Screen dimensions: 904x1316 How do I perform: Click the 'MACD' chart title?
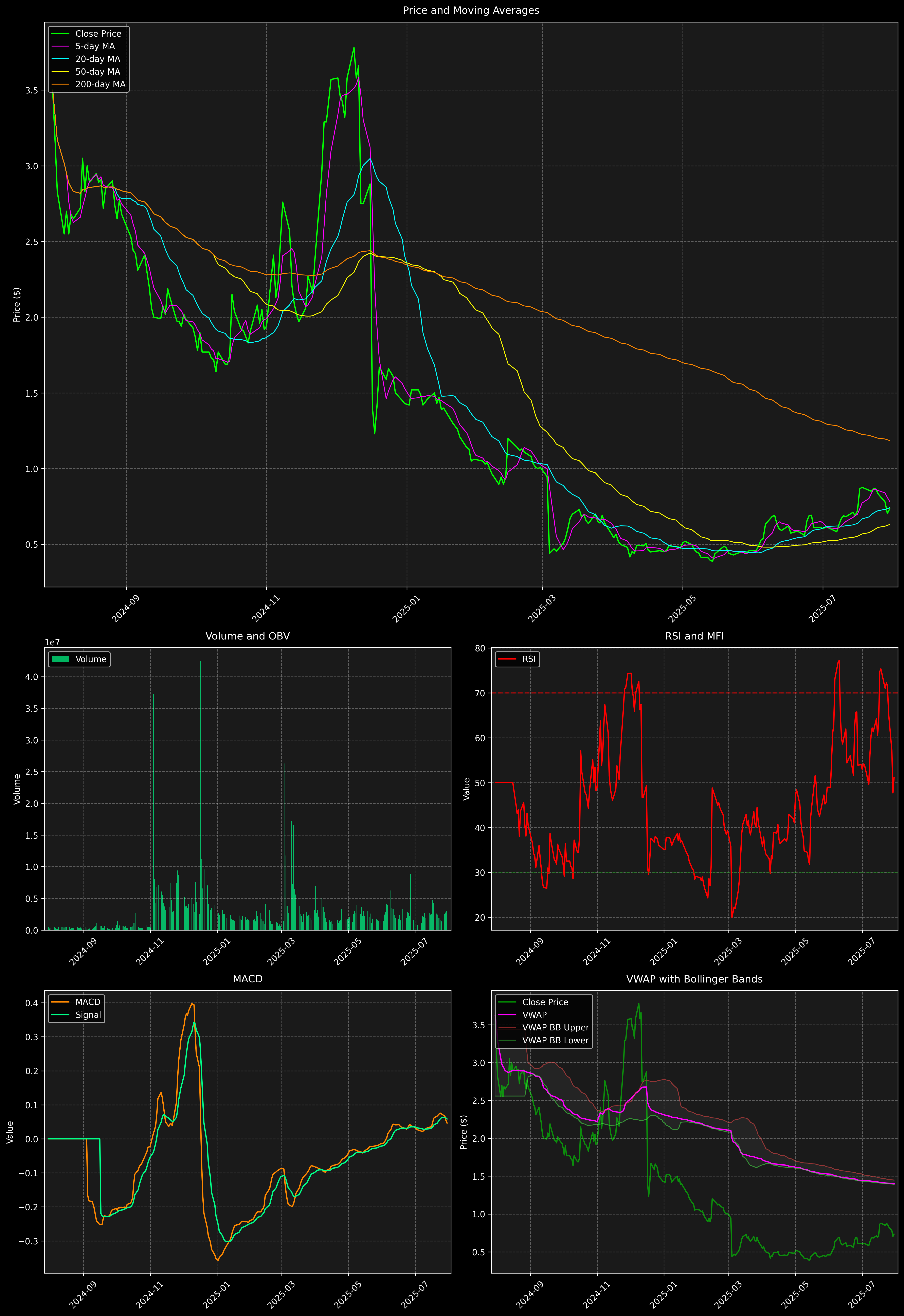tap(248, 979)
